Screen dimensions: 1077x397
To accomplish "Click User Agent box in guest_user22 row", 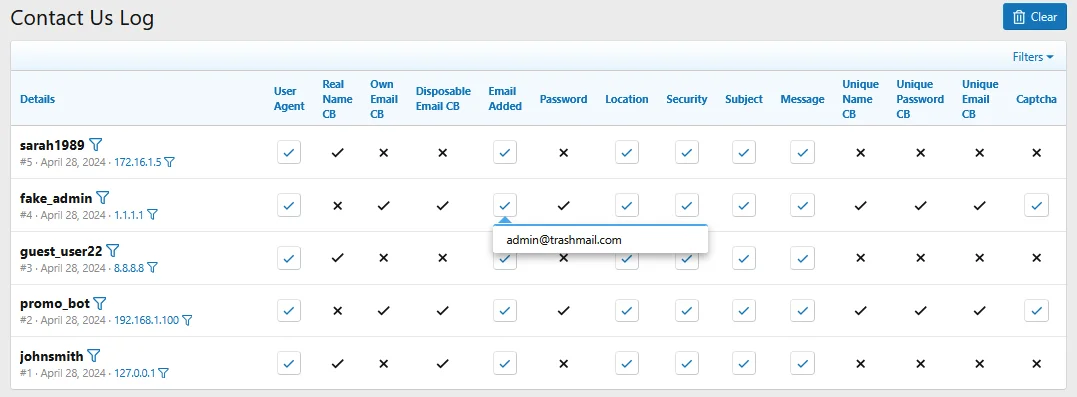I will coord(289,258).
